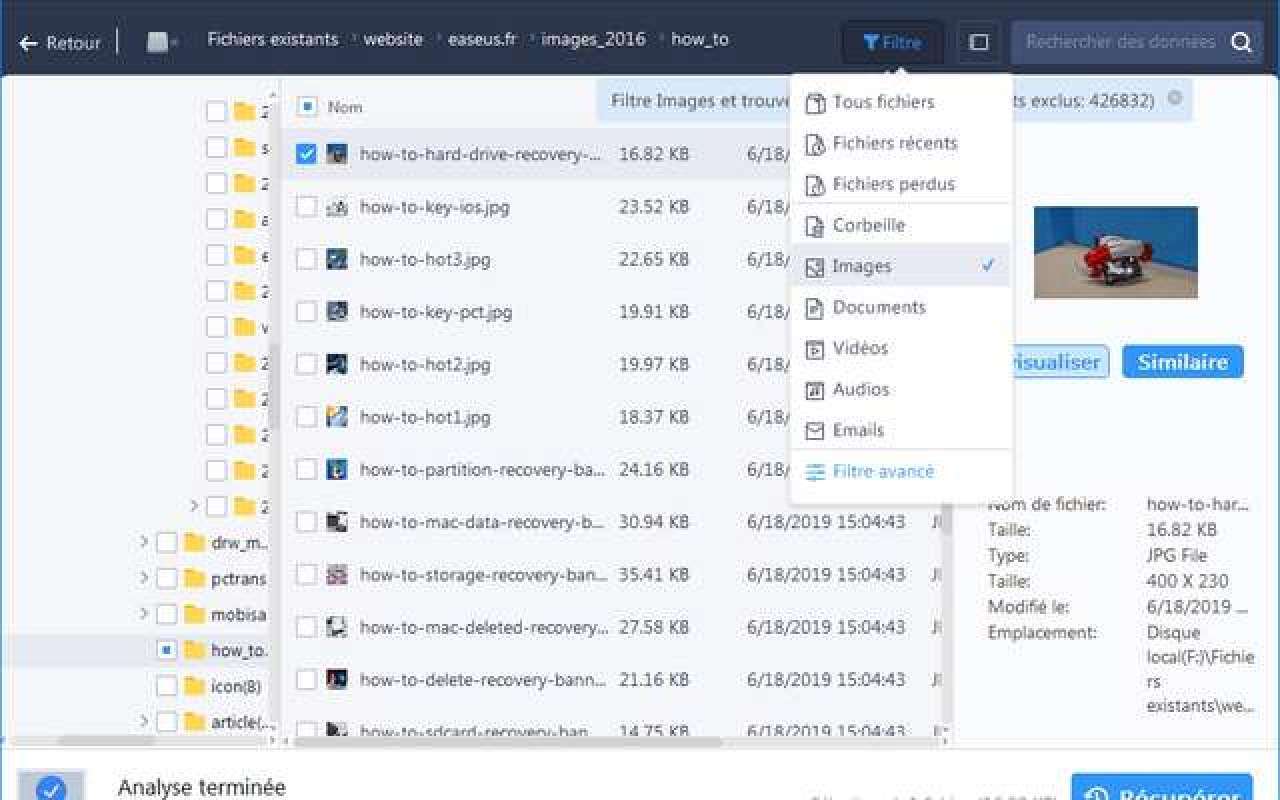The width and height of the screenshot is (1280, 800).
Task: Select the Emails filter icon
Action: [x=814, y=430]
